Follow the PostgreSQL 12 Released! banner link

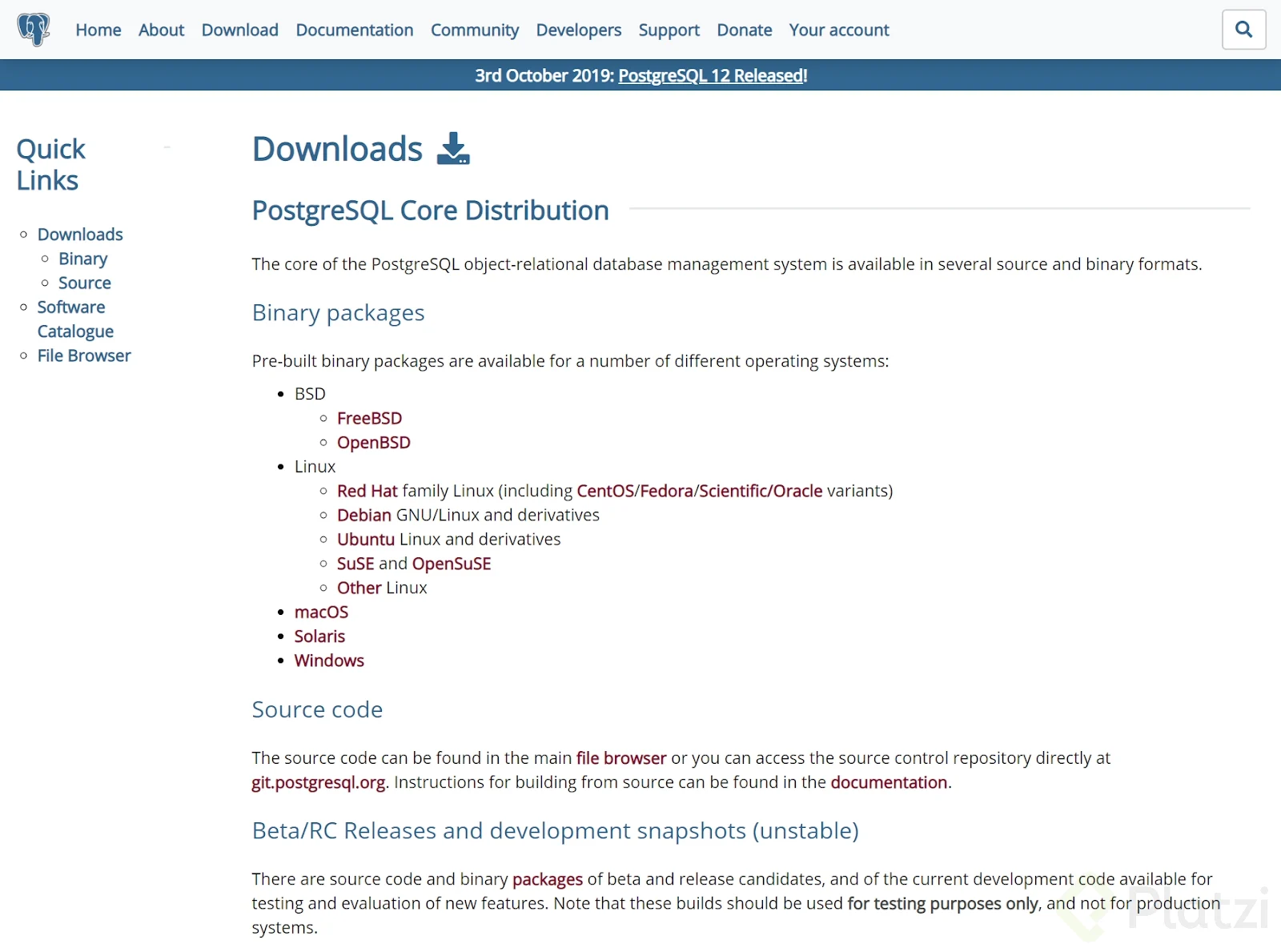click(x=713, y=75)
